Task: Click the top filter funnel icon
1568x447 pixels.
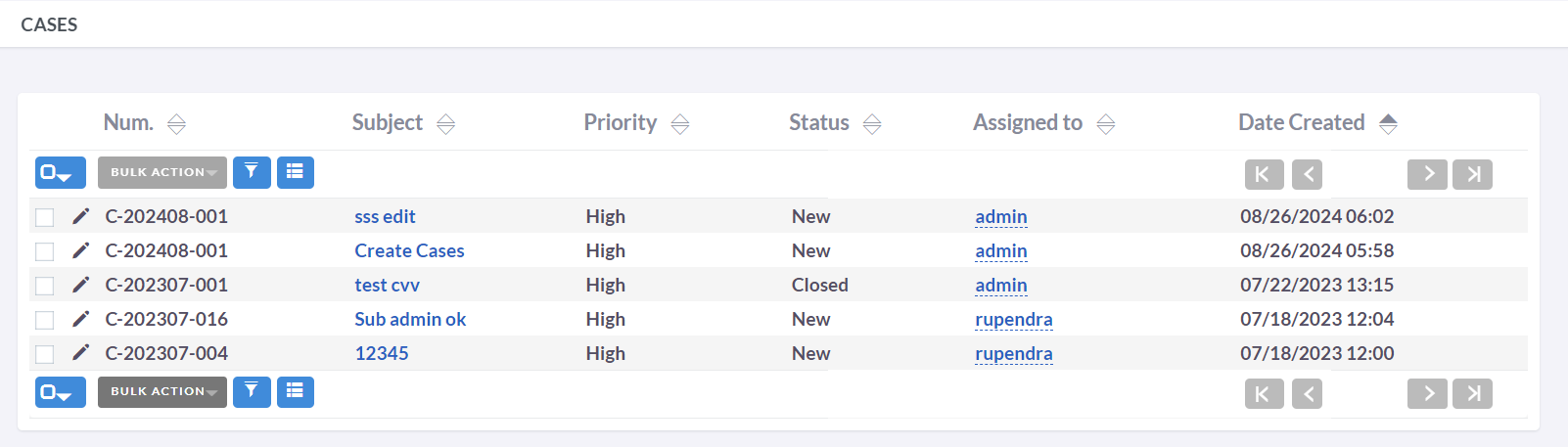Action: coord(252,172)
